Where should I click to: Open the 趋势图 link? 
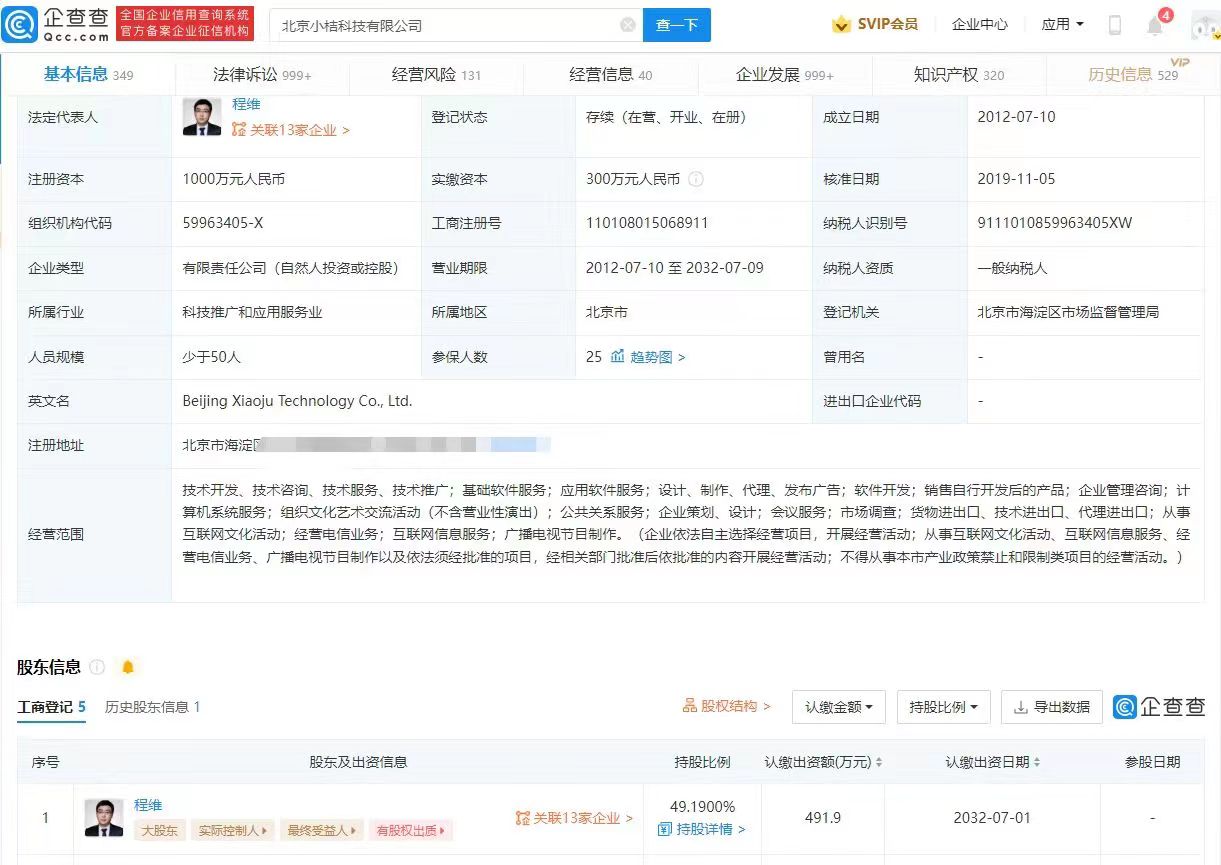tap(657, 356)
